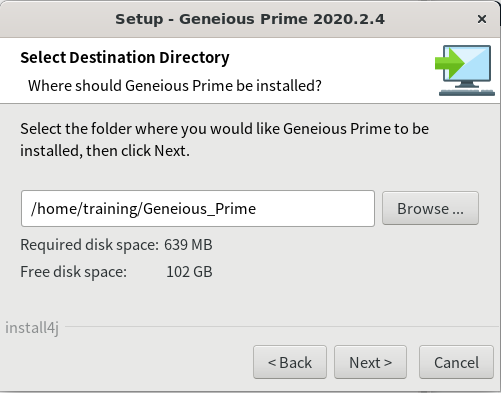Screen dimensions: 501x393
Task: Click the green arrow on installer icon
Action: tap(450, 63)
